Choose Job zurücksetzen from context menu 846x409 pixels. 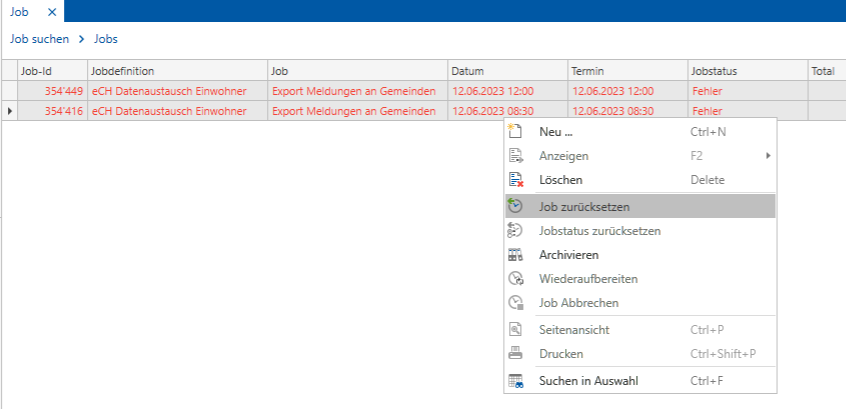(x=584, y=206)
